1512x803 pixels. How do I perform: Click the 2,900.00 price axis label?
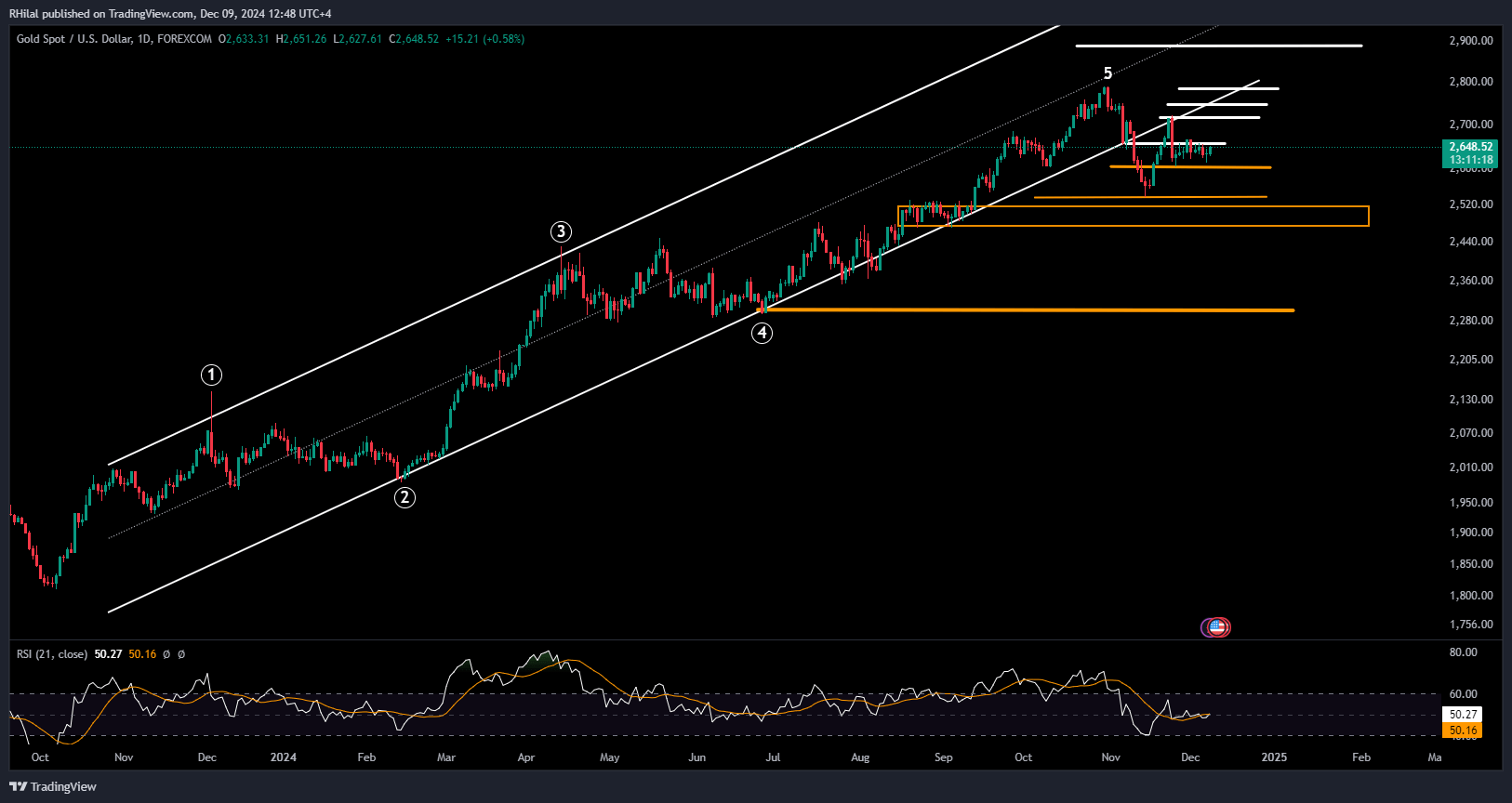[1471, 41]
